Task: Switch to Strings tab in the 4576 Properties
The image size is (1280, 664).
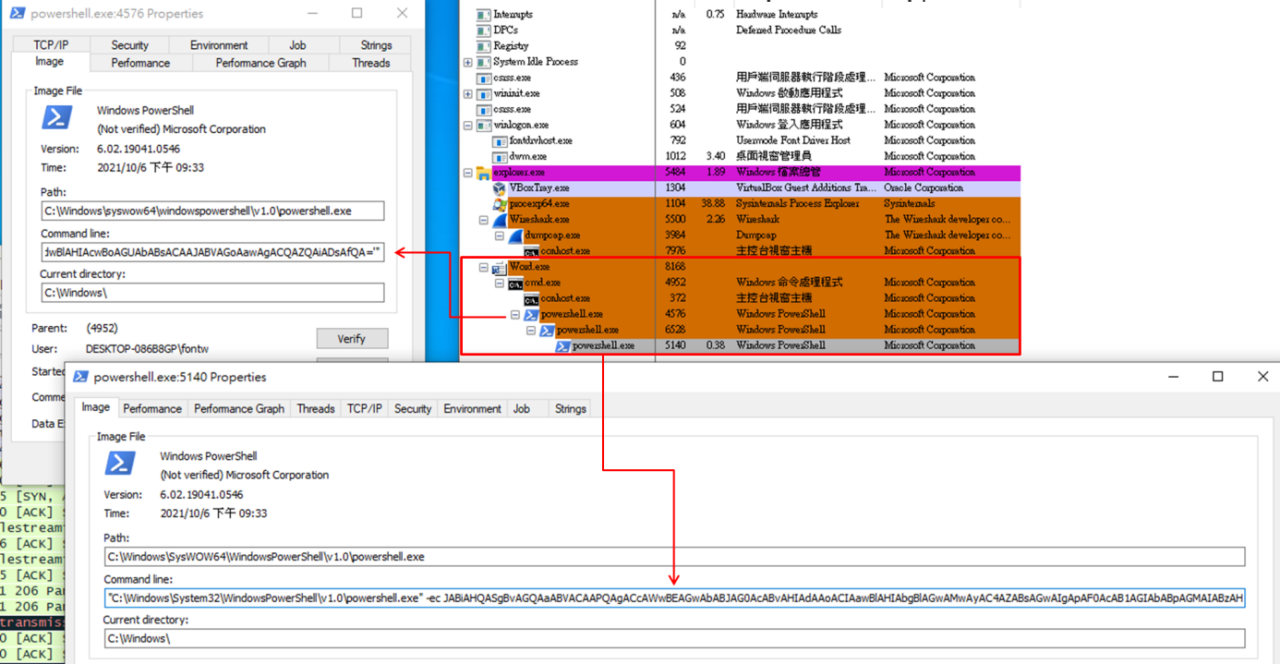Action: (376, 45)
